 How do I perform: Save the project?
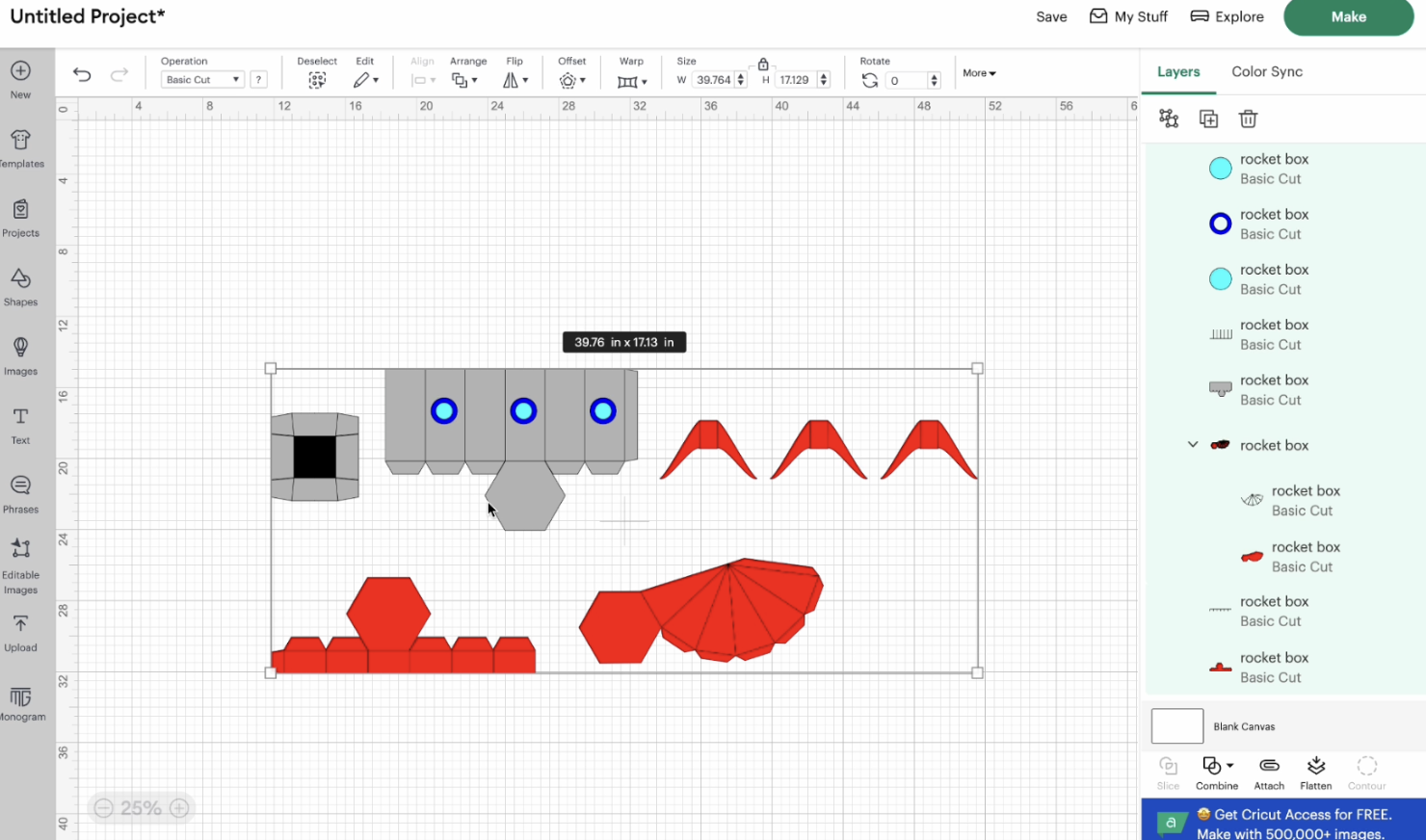tap(1051, 16)
